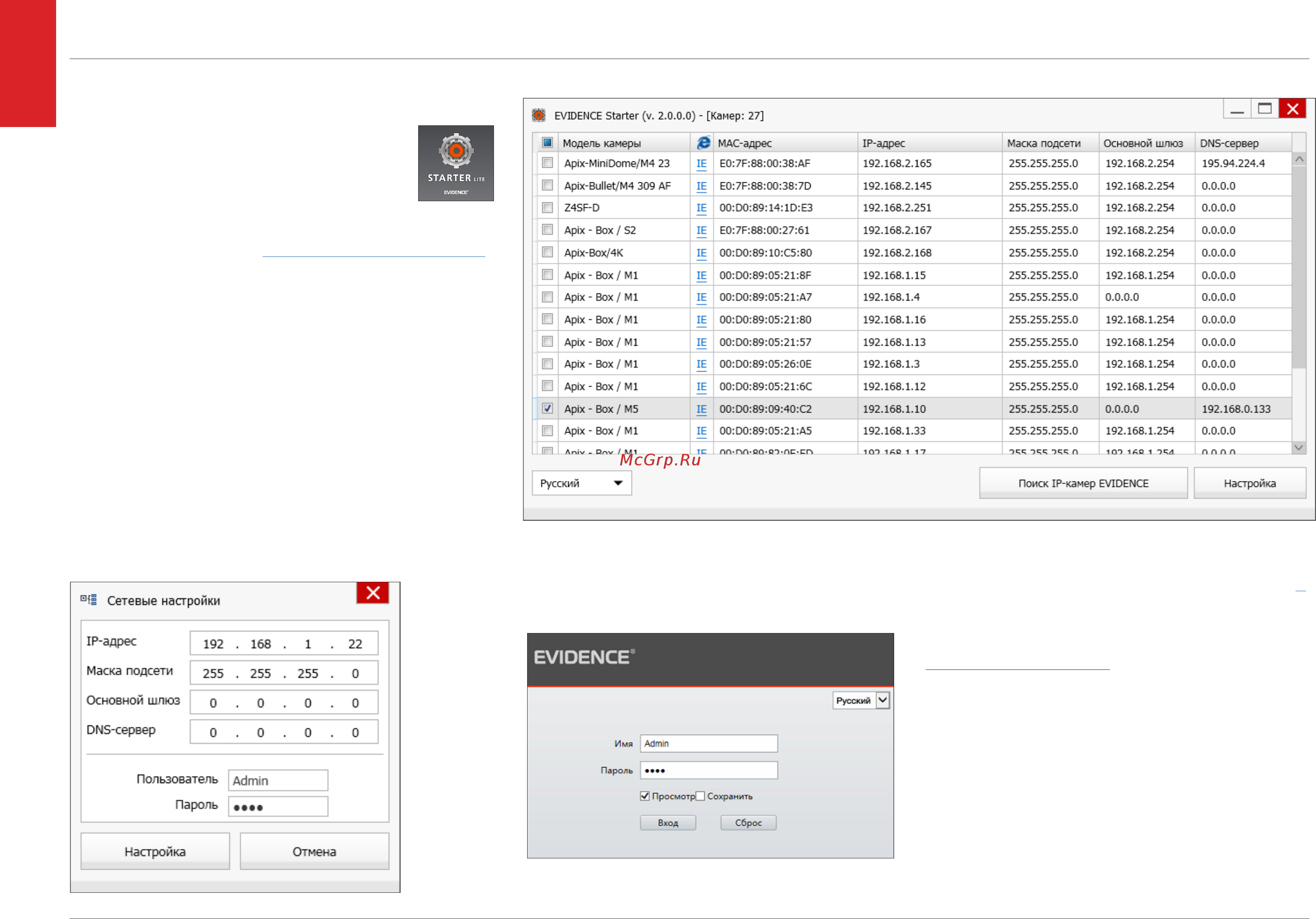
Task: Open the STARTER LITE application icon
Action: 456,163
